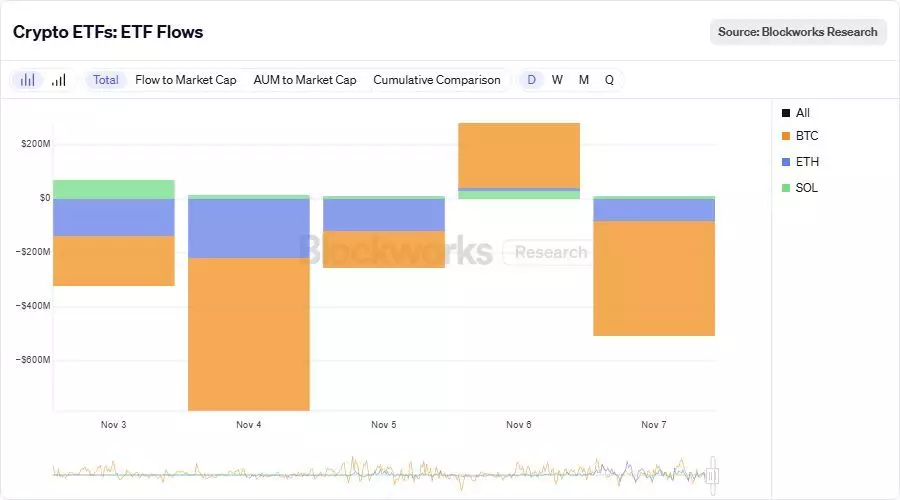
Task: Select the Total view tab
Action: pos(105,80)
